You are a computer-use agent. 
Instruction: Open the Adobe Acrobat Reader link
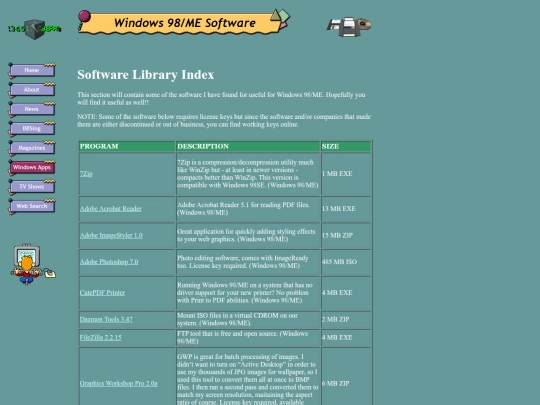(111, 209)
